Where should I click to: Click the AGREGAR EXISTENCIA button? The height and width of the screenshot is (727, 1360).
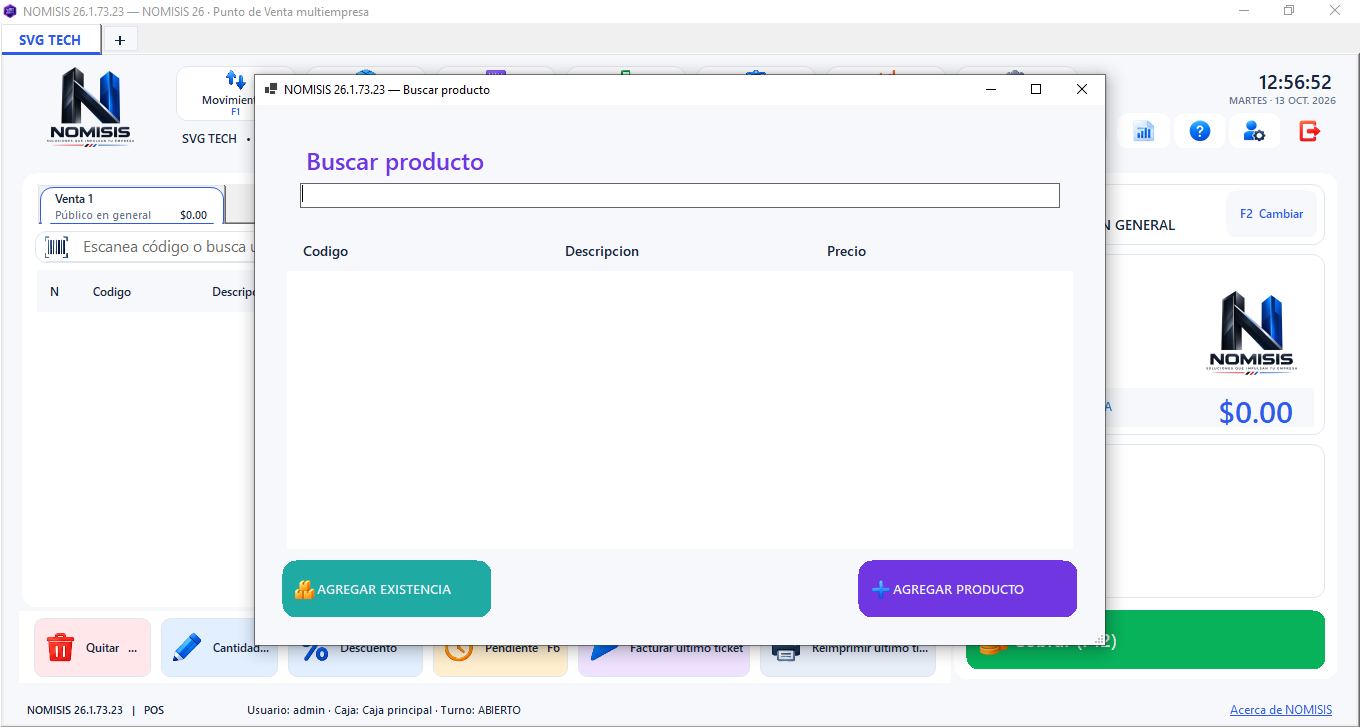[386, 589]
